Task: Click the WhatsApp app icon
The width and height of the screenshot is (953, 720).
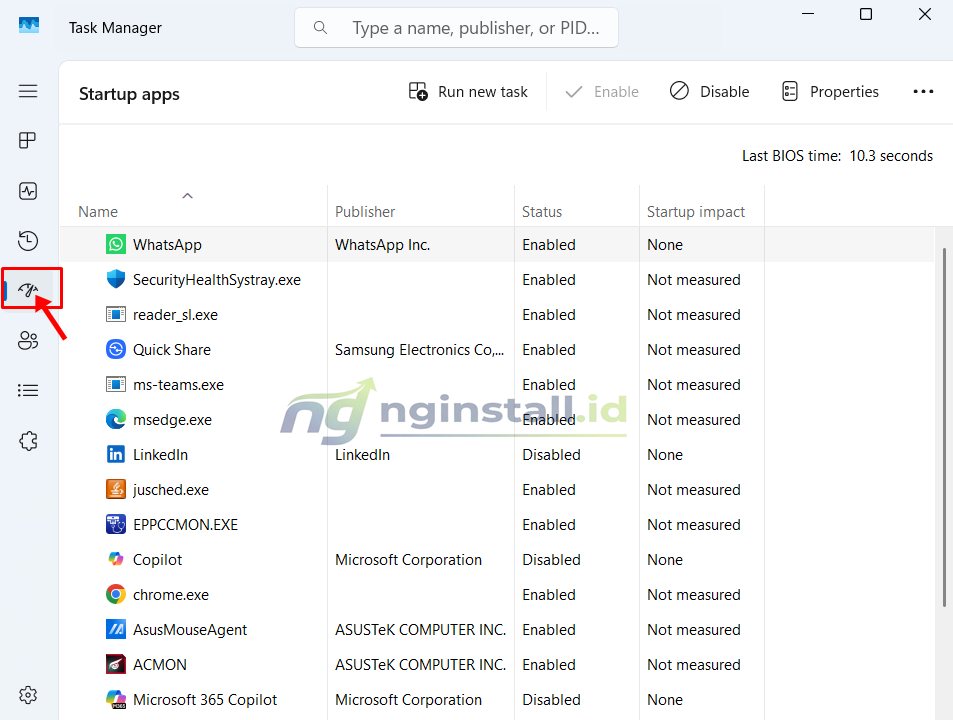Action: [x=115, y=244]
